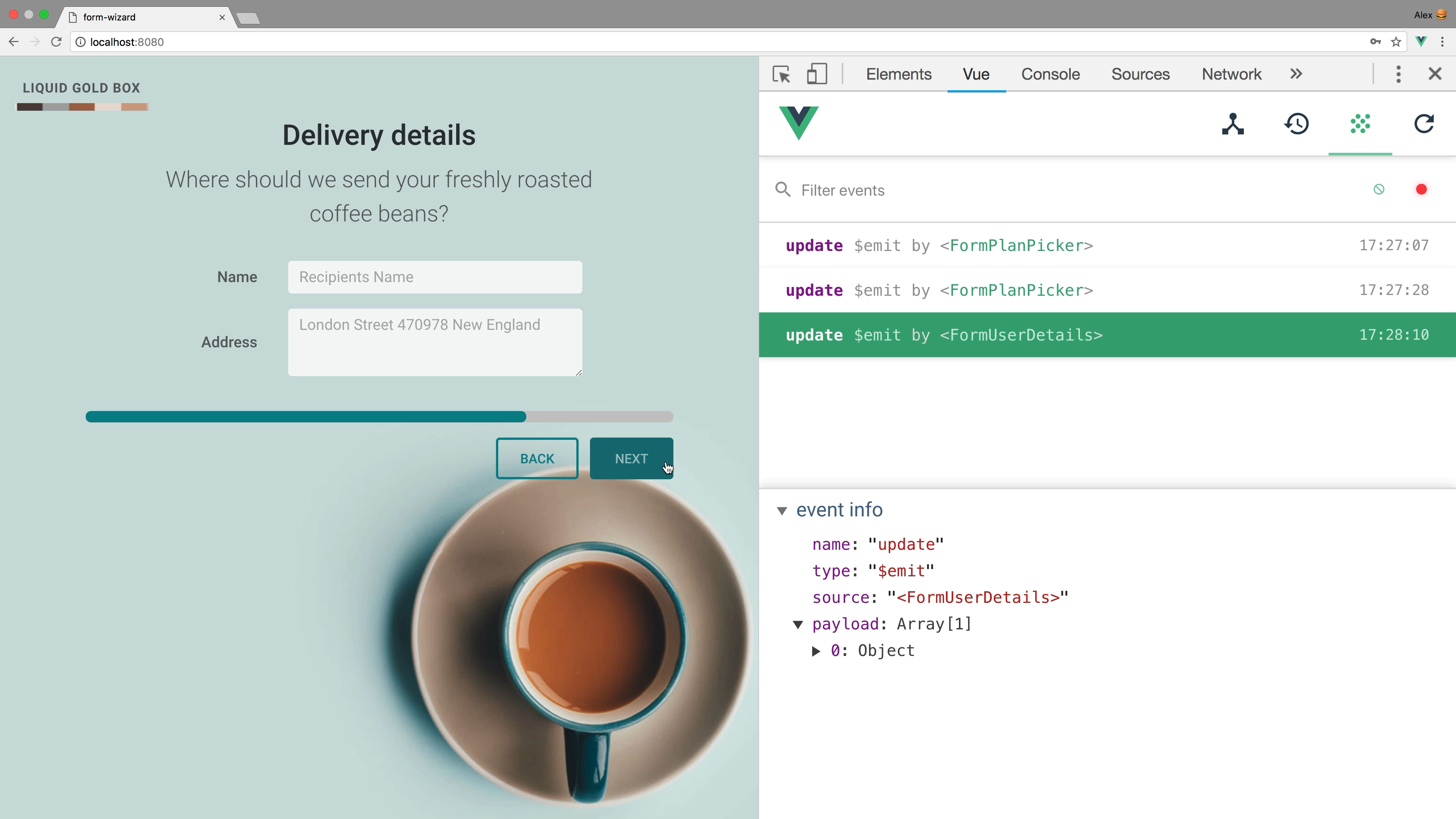Screen dimensions: 1456x819
Task: Click the form progress bar
Action: point(379,417)
